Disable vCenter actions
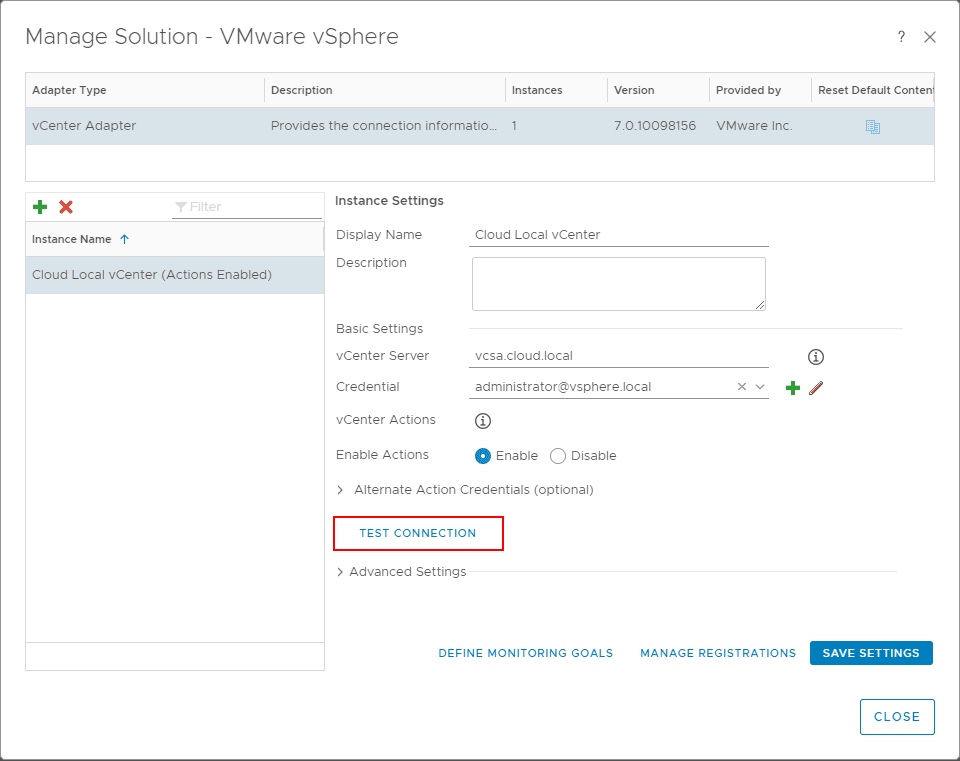 [x=557, y=455]
